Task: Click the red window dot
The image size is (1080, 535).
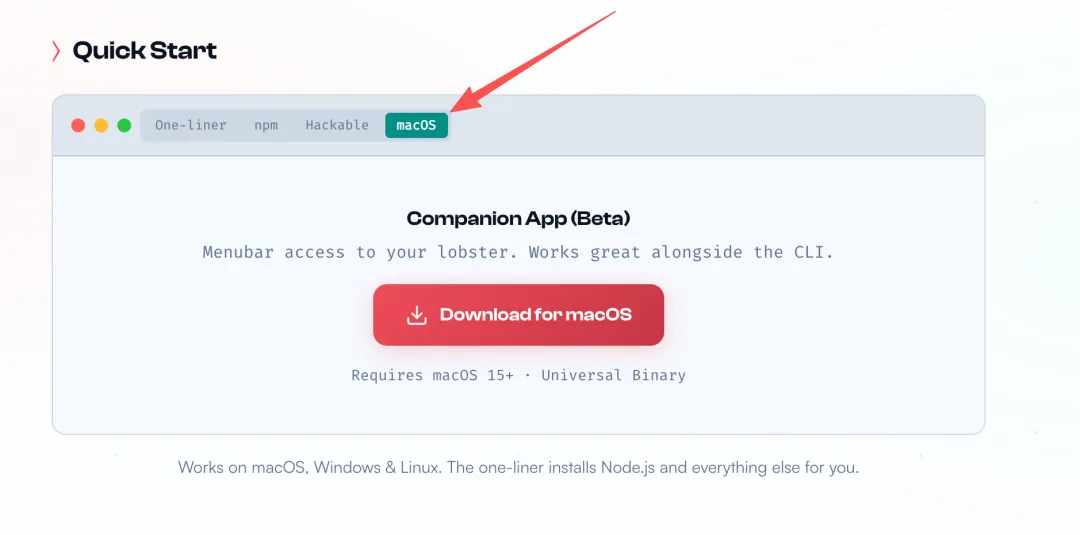Action: (79, 125)
